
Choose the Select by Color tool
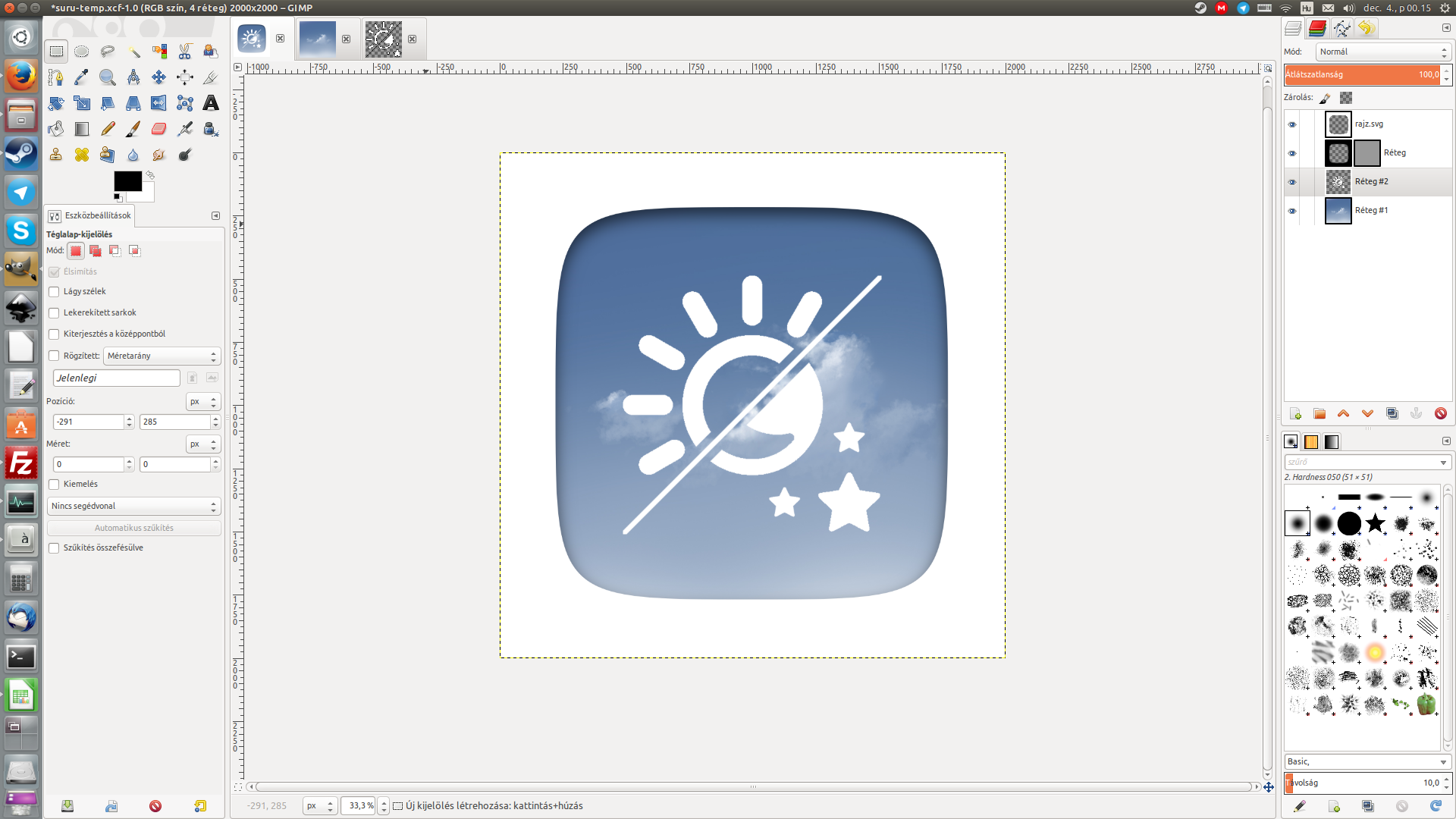(159, 52)
